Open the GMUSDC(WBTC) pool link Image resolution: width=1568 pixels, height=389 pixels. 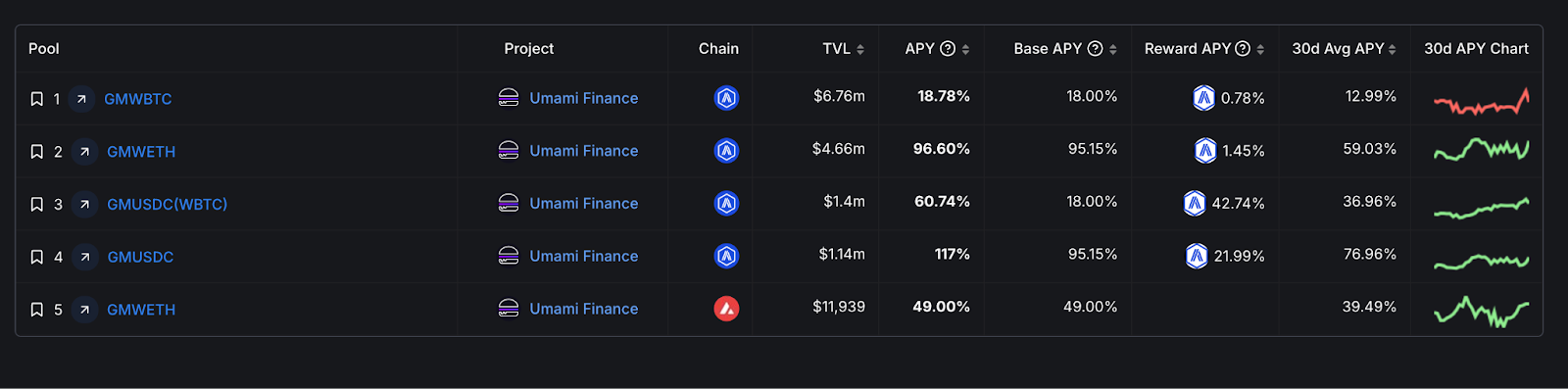[167, 204]
